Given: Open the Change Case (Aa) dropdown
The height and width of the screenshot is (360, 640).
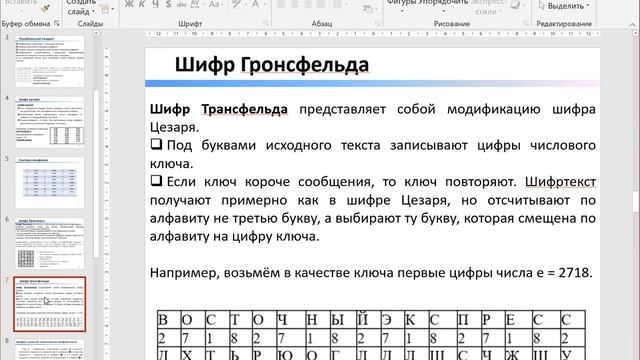Looking at the screenshot, I should (x=216, y=4).
